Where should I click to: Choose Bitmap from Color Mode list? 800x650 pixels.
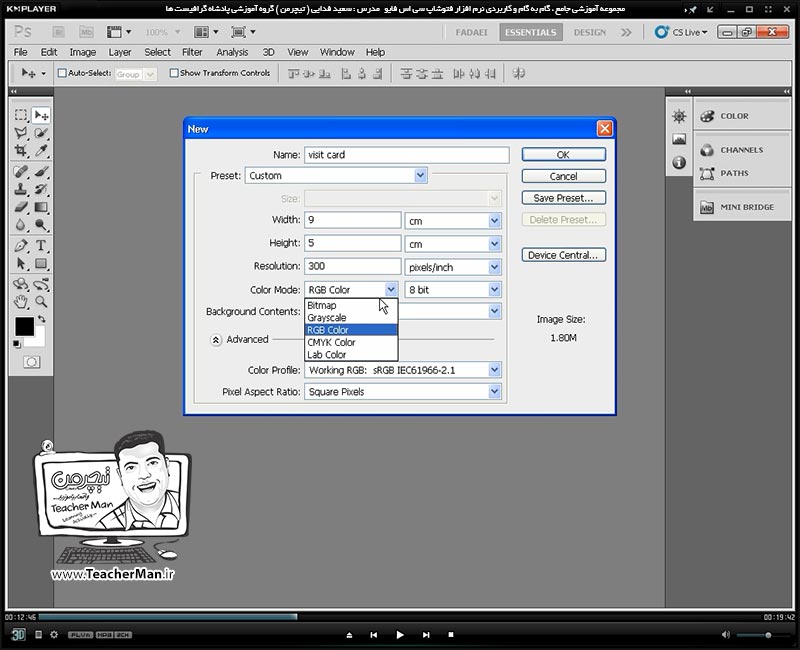(x=351, y=305)
